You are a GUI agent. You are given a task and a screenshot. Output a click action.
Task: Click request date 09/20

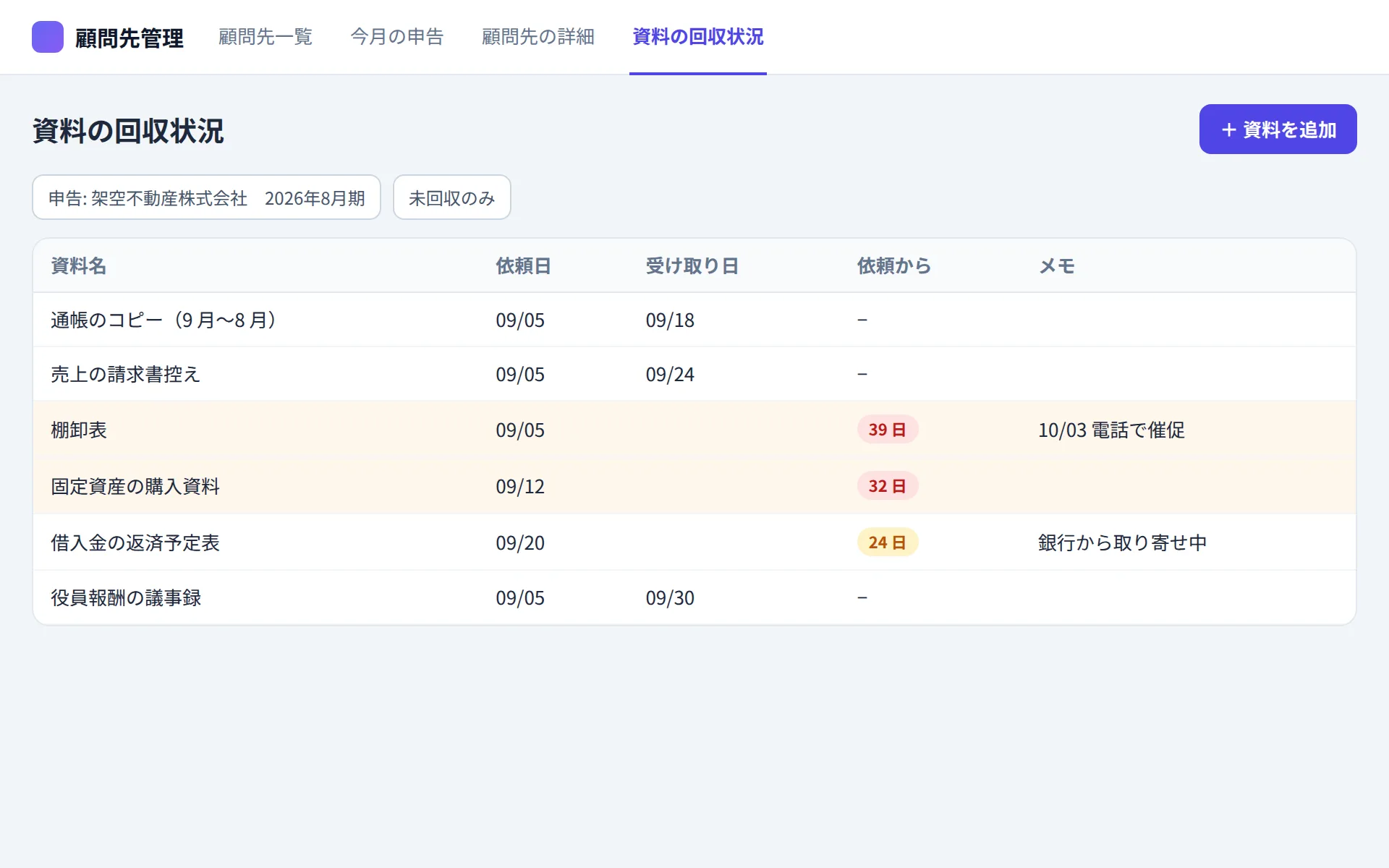(x=520, y=543)
